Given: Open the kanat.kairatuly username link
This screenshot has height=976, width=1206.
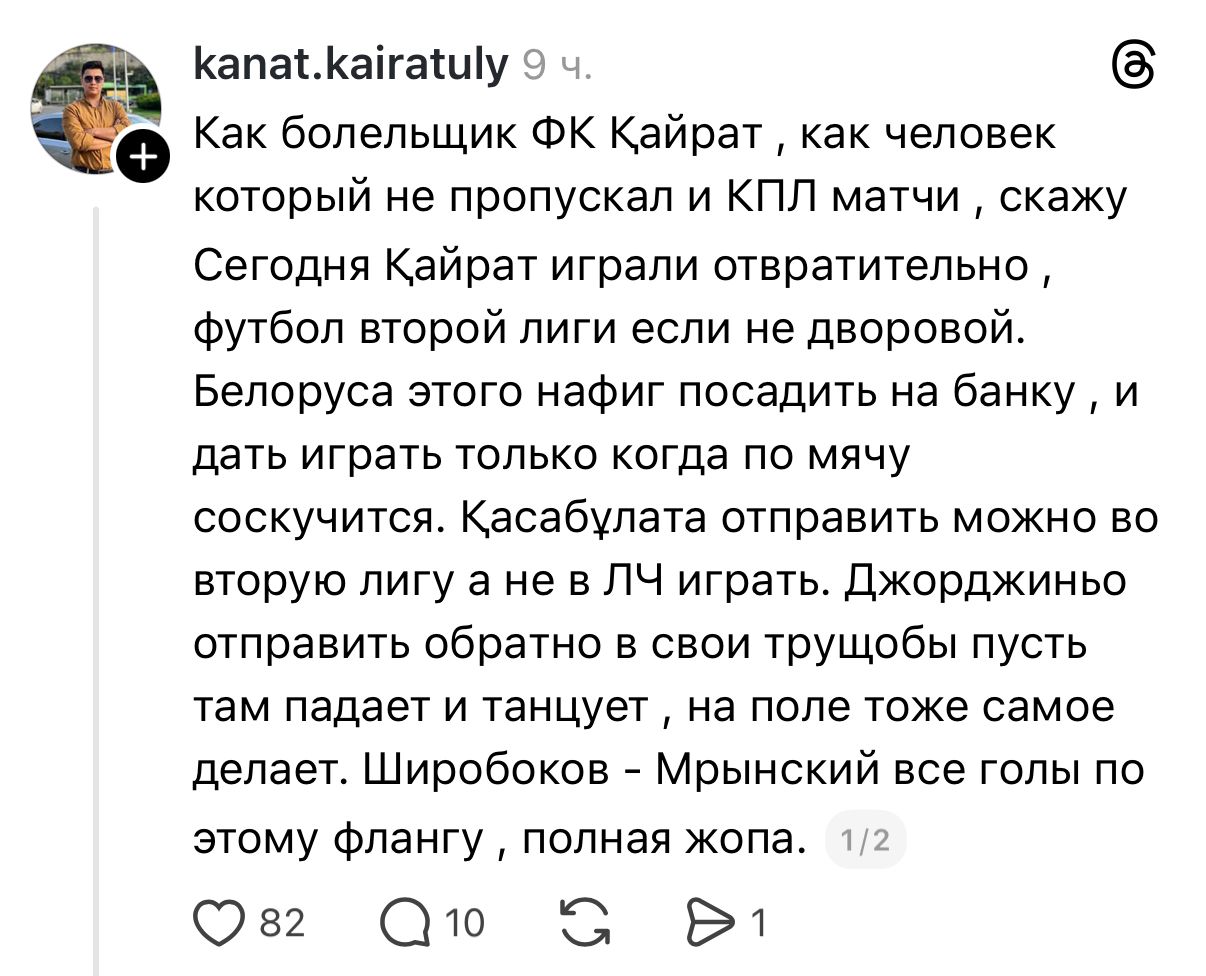Looking at the screenshot, I should (x=351, y=66).
